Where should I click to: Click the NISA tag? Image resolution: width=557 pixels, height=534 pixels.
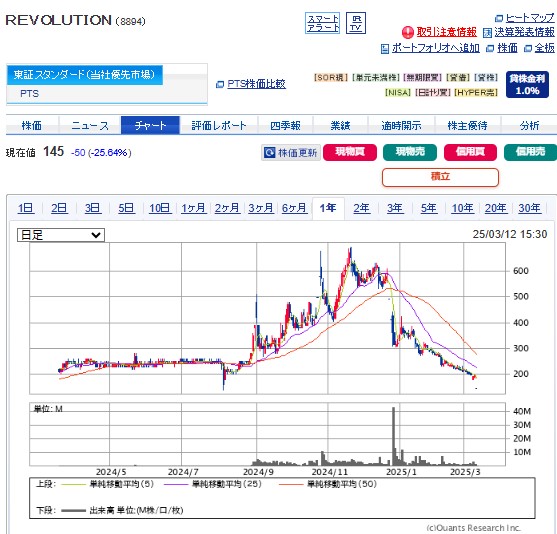click(398, 93)
